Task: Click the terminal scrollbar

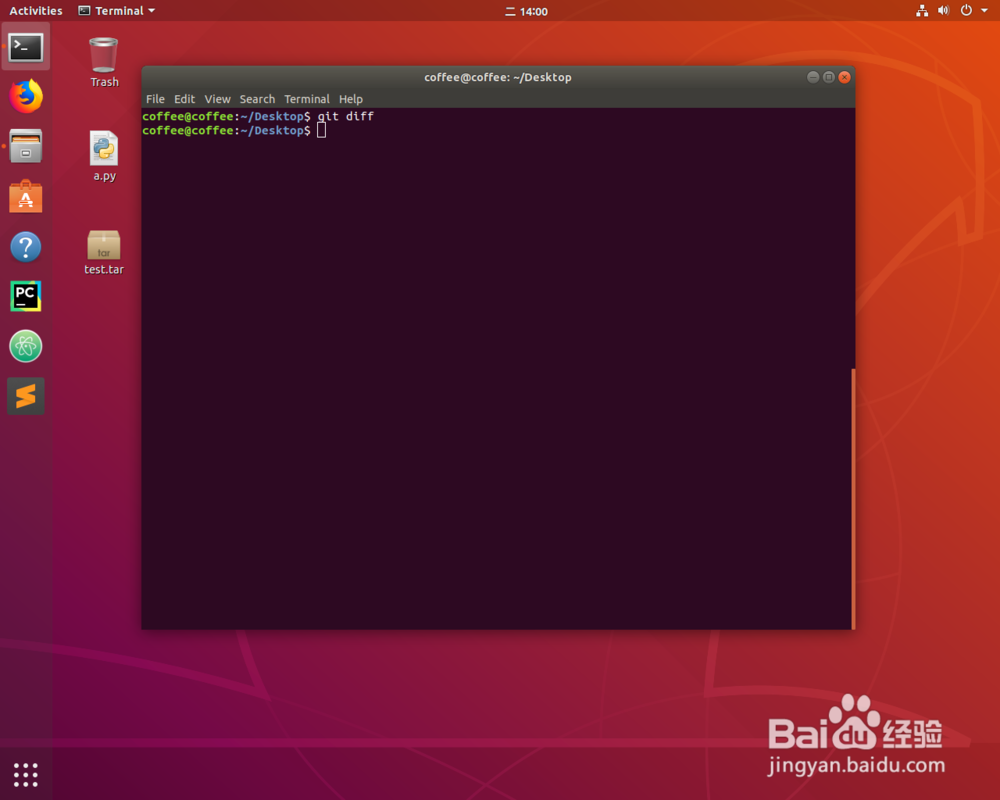Action: [x=853, y=499]
